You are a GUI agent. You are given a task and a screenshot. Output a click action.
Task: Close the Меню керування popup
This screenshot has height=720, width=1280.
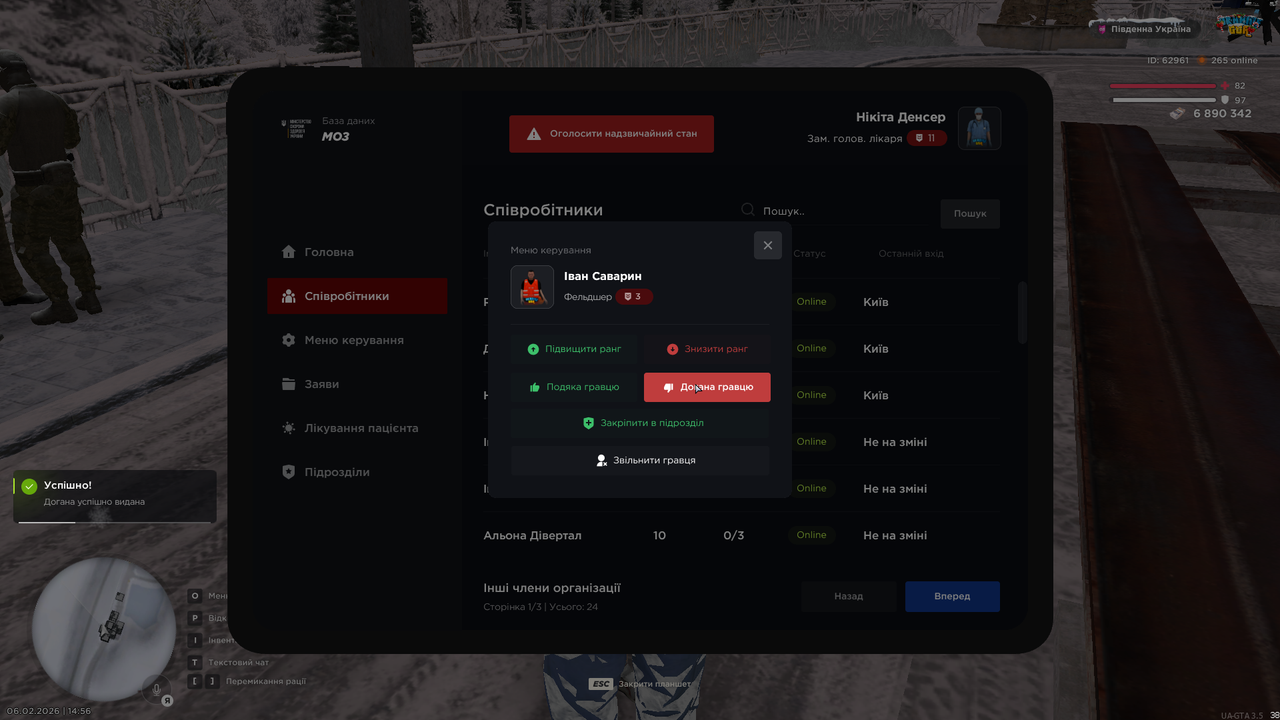click(768, 245)
